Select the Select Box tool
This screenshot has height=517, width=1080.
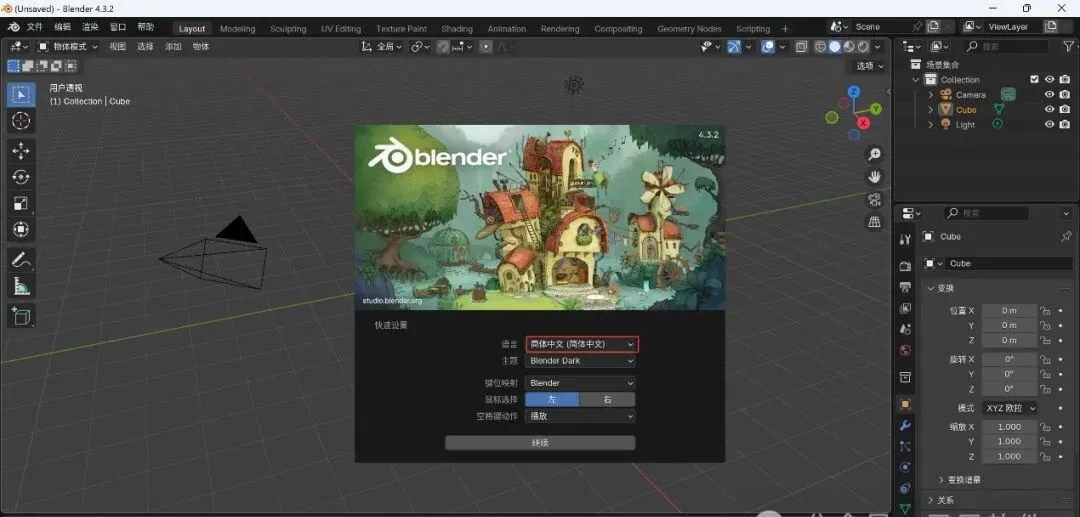[21, 94]
